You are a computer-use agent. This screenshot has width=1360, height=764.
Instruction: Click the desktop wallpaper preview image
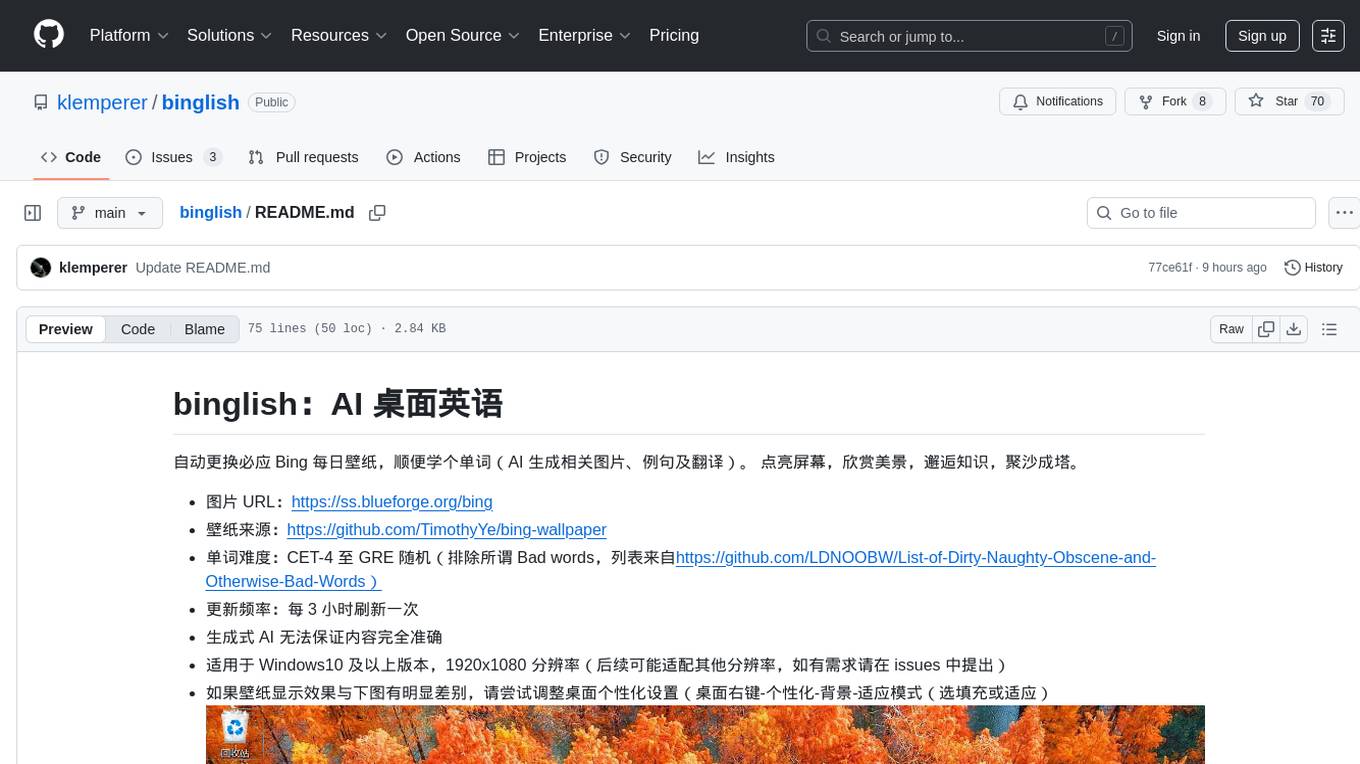(705, 735)
